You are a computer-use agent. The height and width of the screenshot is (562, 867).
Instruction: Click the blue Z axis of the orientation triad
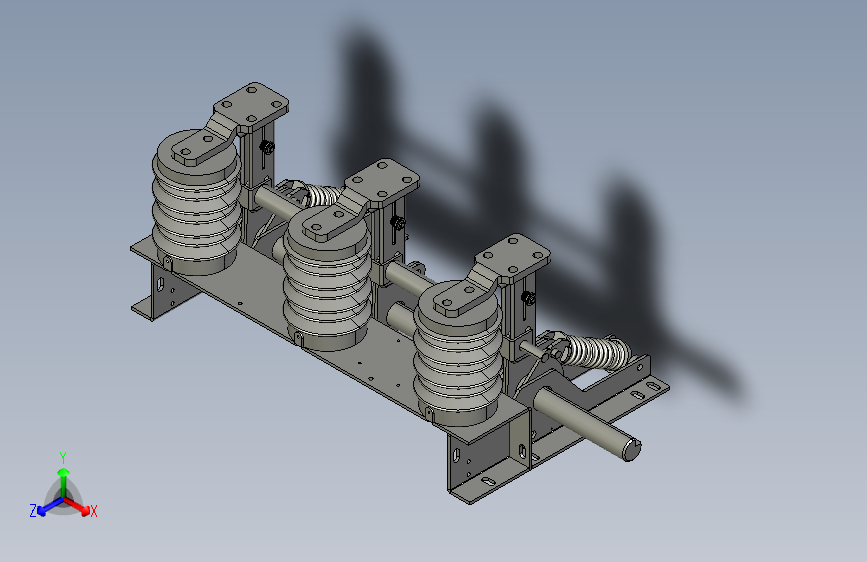(x=46, y=507)
